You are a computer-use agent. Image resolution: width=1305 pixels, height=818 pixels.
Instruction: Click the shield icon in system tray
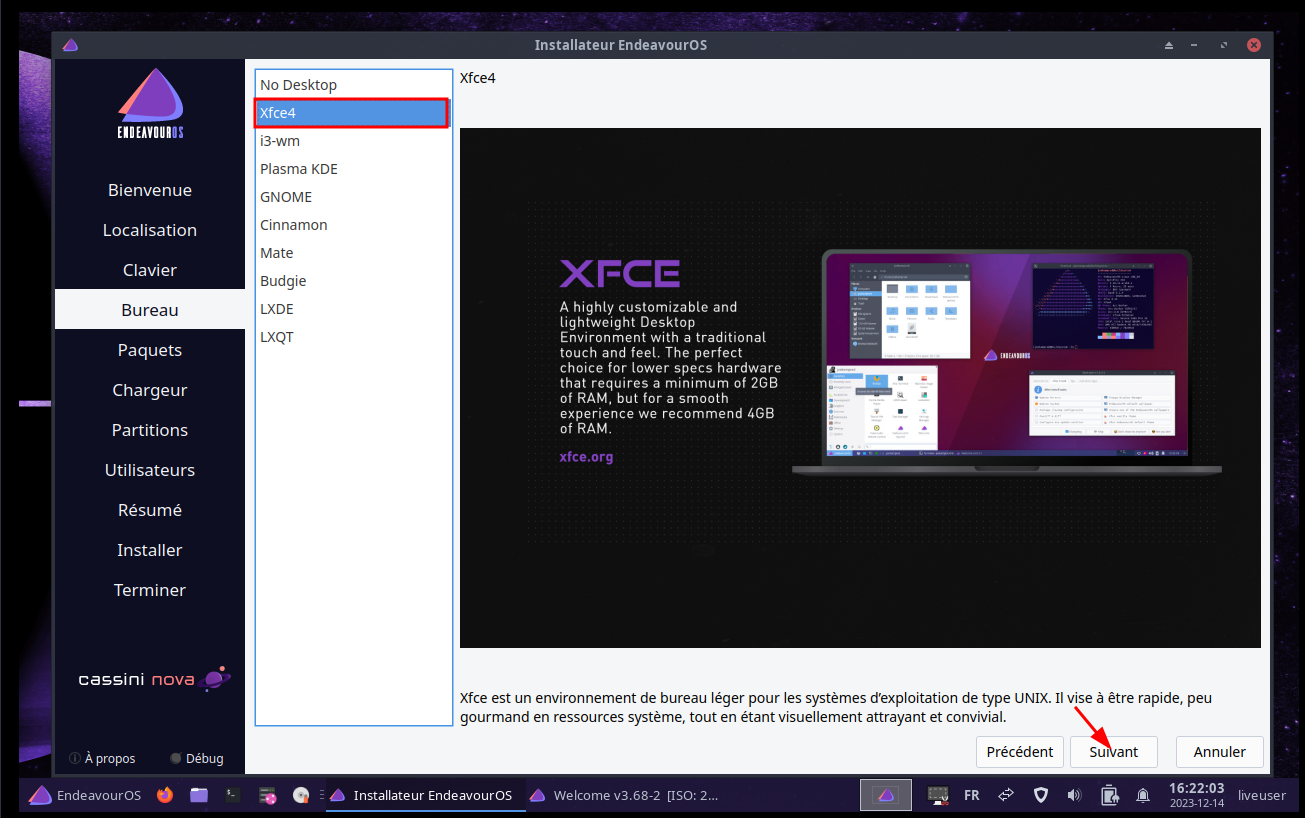tap(1040, 795)
